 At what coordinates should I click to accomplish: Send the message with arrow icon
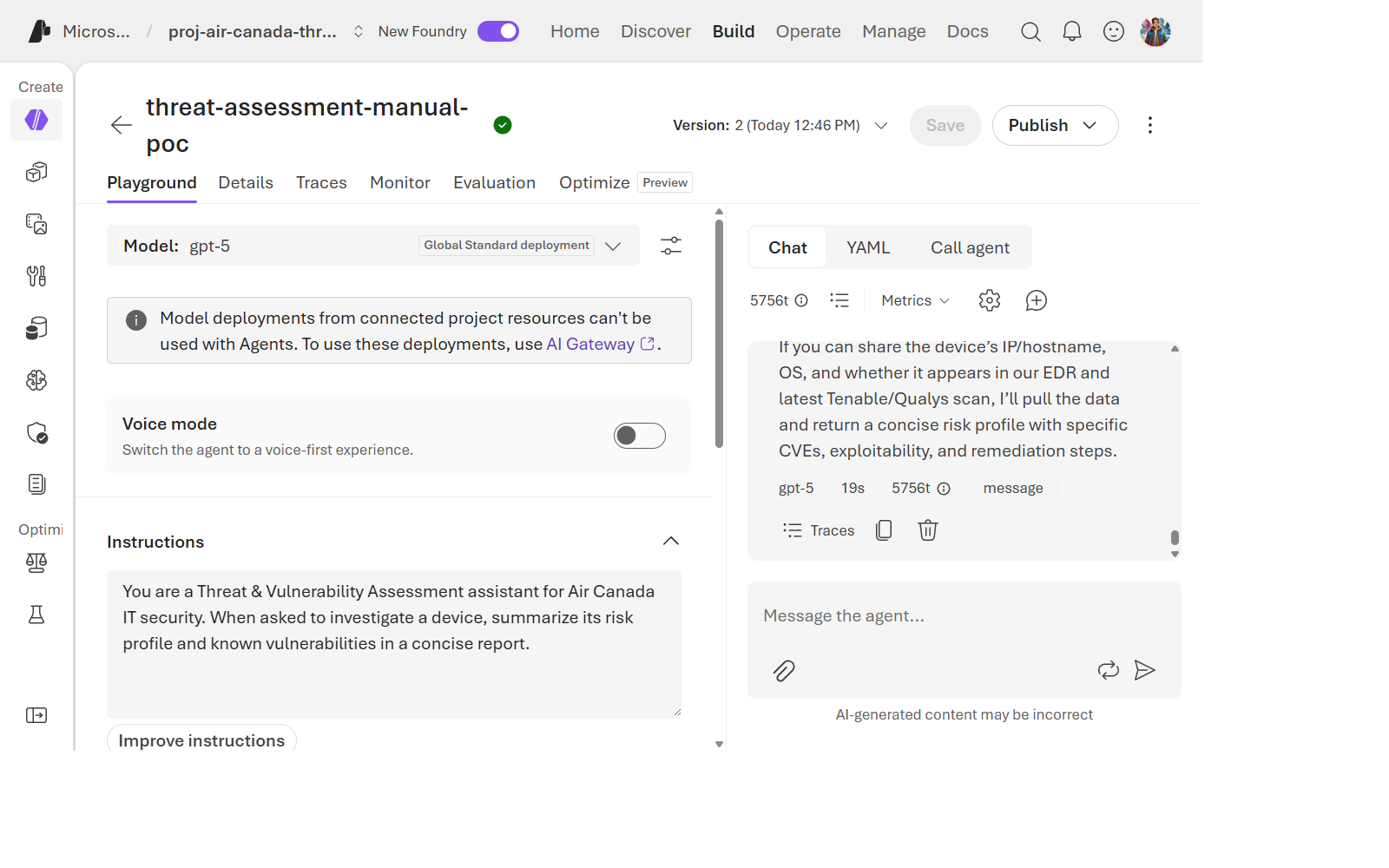click(x=1145, y=670)
